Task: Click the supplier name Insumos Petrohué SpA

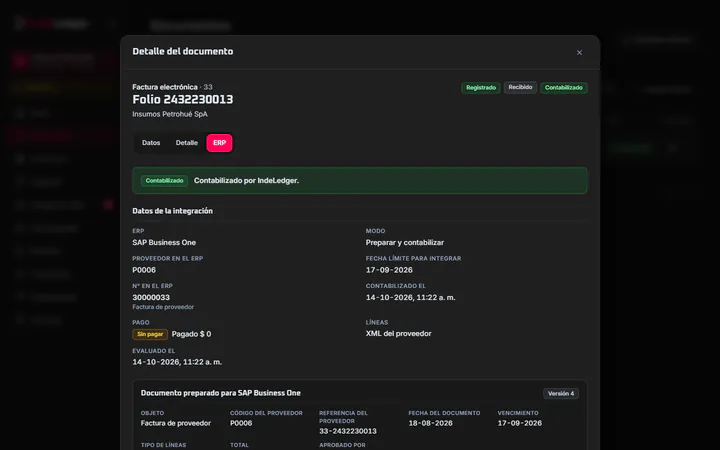Action: tap(170, 114)
